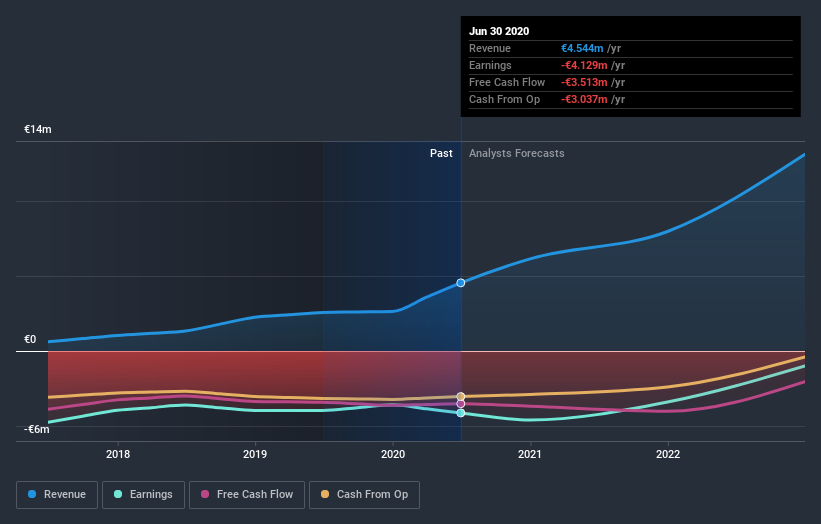The height and width of the screenshot is (524, 821).
Task: Select the 2021 x-axis label
Action: pos(530,454)
